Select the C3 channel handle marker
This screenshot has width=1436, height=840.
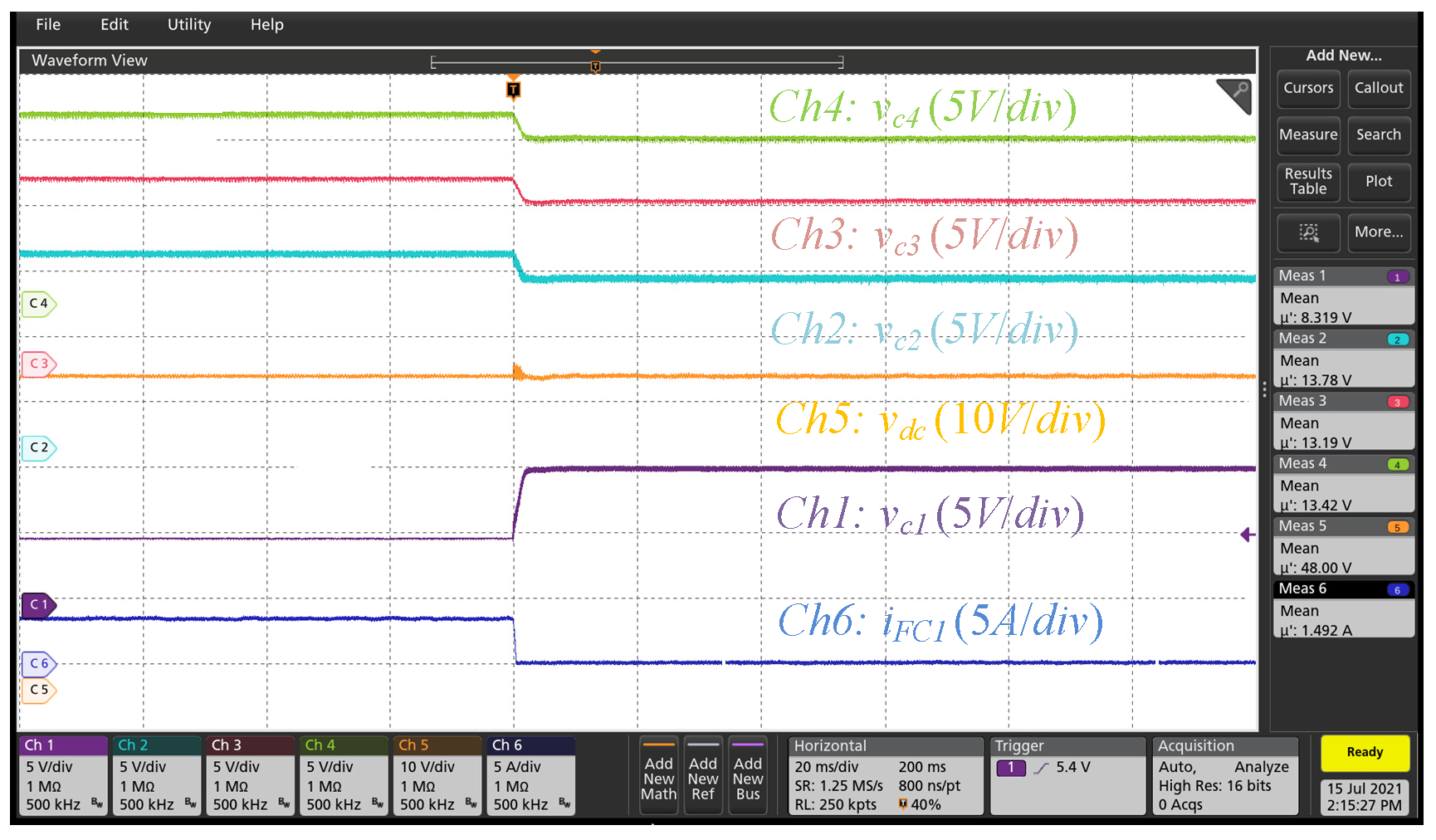click(38, 364)
